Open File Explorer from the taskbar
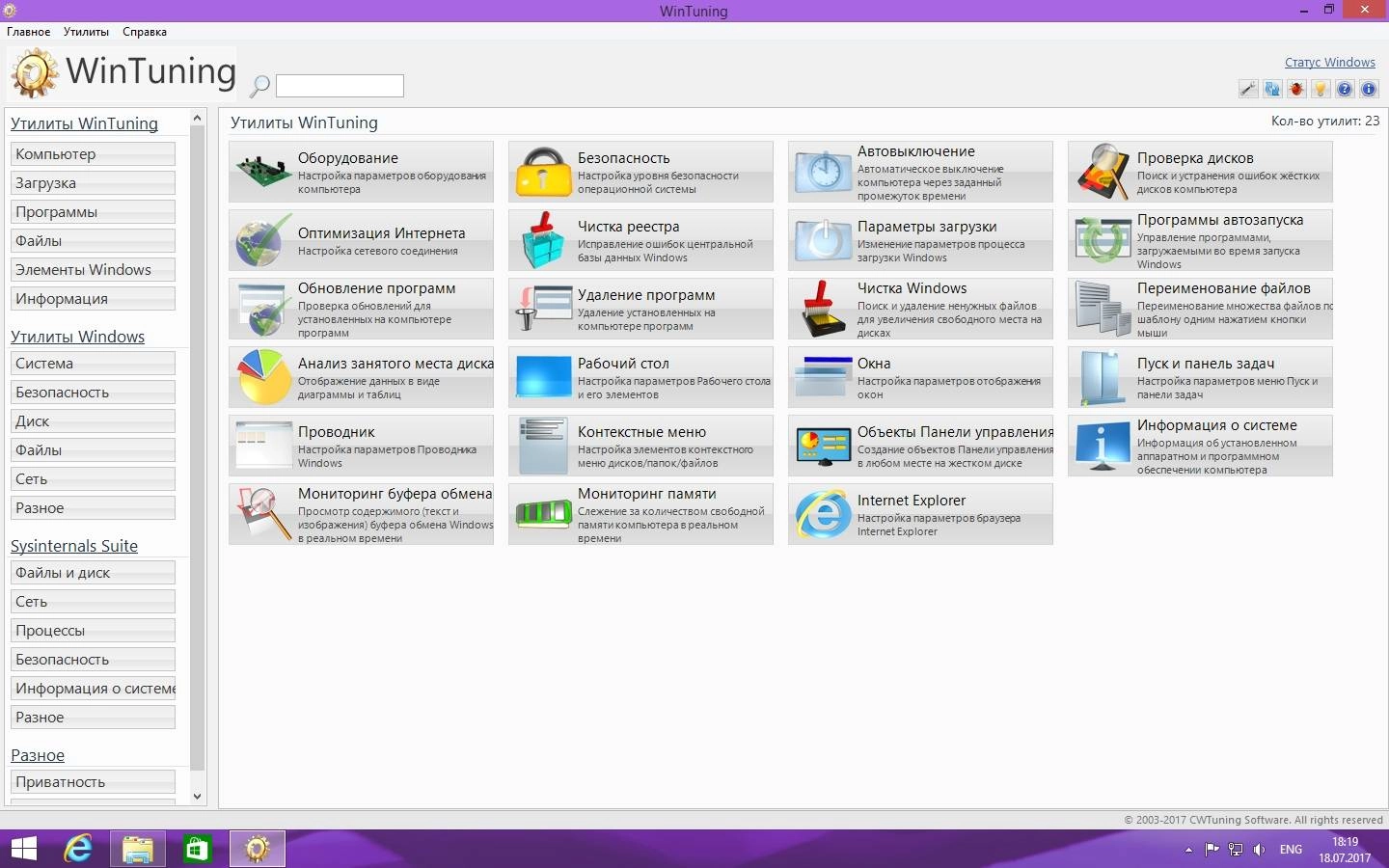Image resolution: width=1389 pixels, height=868 pixels. (x=138, y=849)
